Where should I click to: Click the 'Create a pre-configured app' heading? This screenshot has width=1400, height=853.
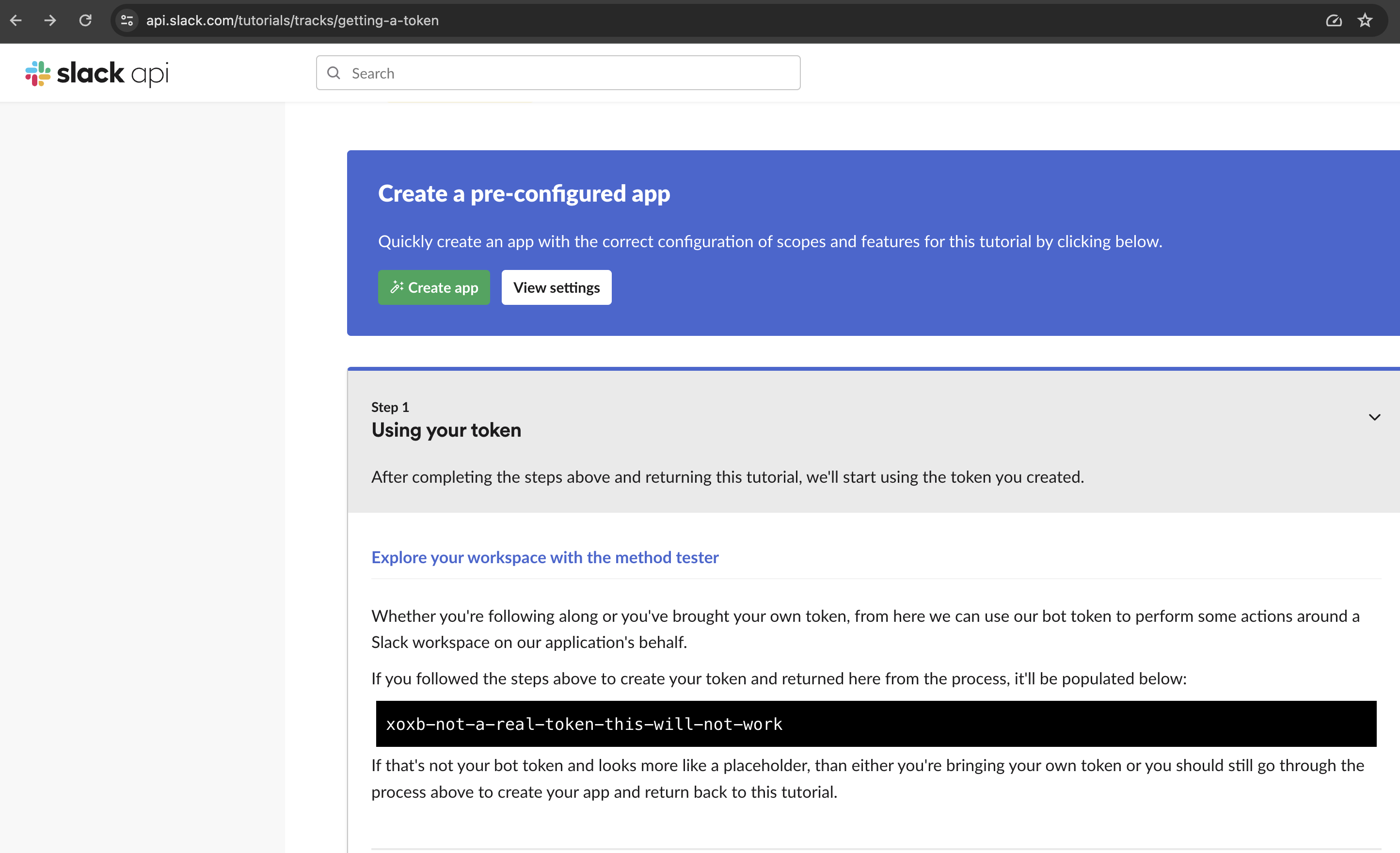click(524, 194)
